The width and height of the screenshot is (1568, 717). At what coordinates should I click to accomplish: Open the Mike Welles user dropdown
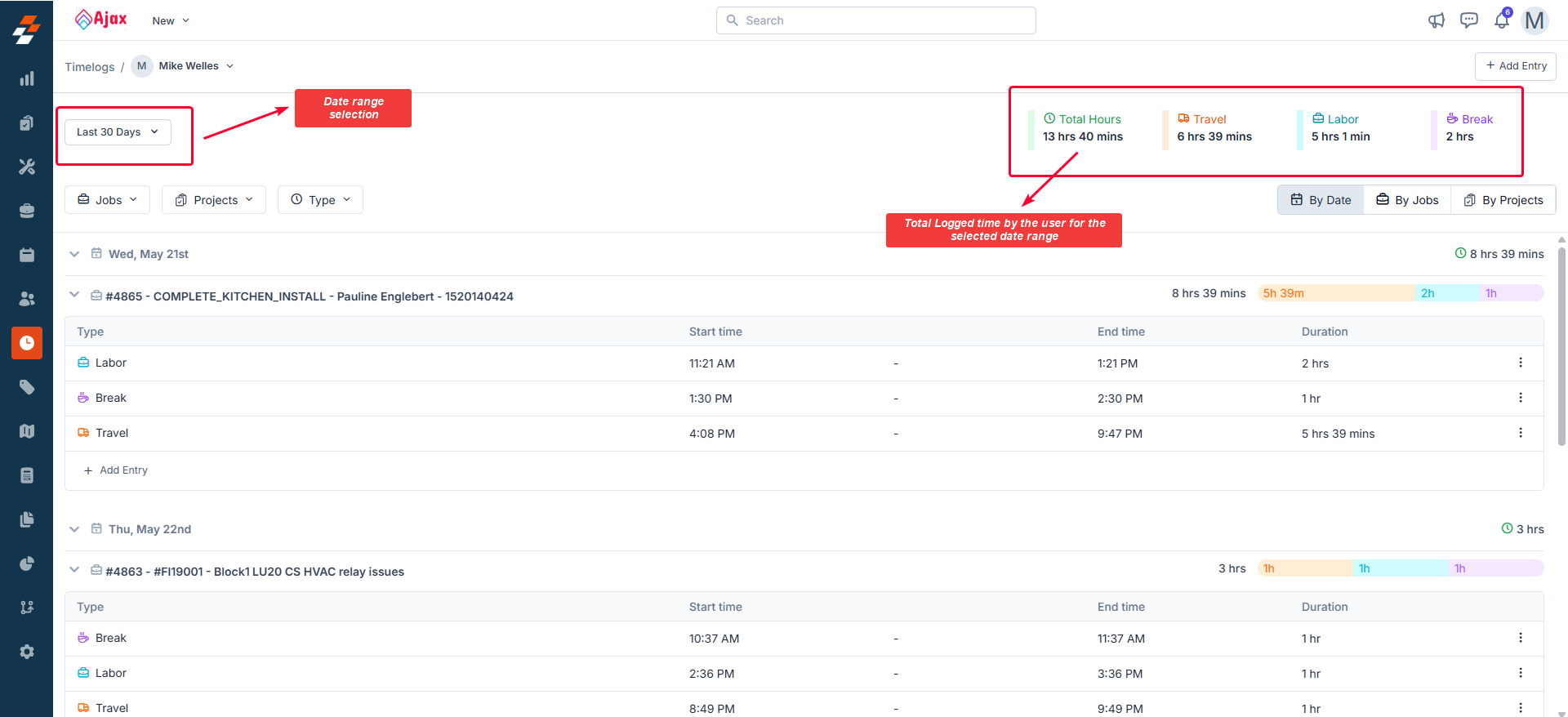(183, 66)
